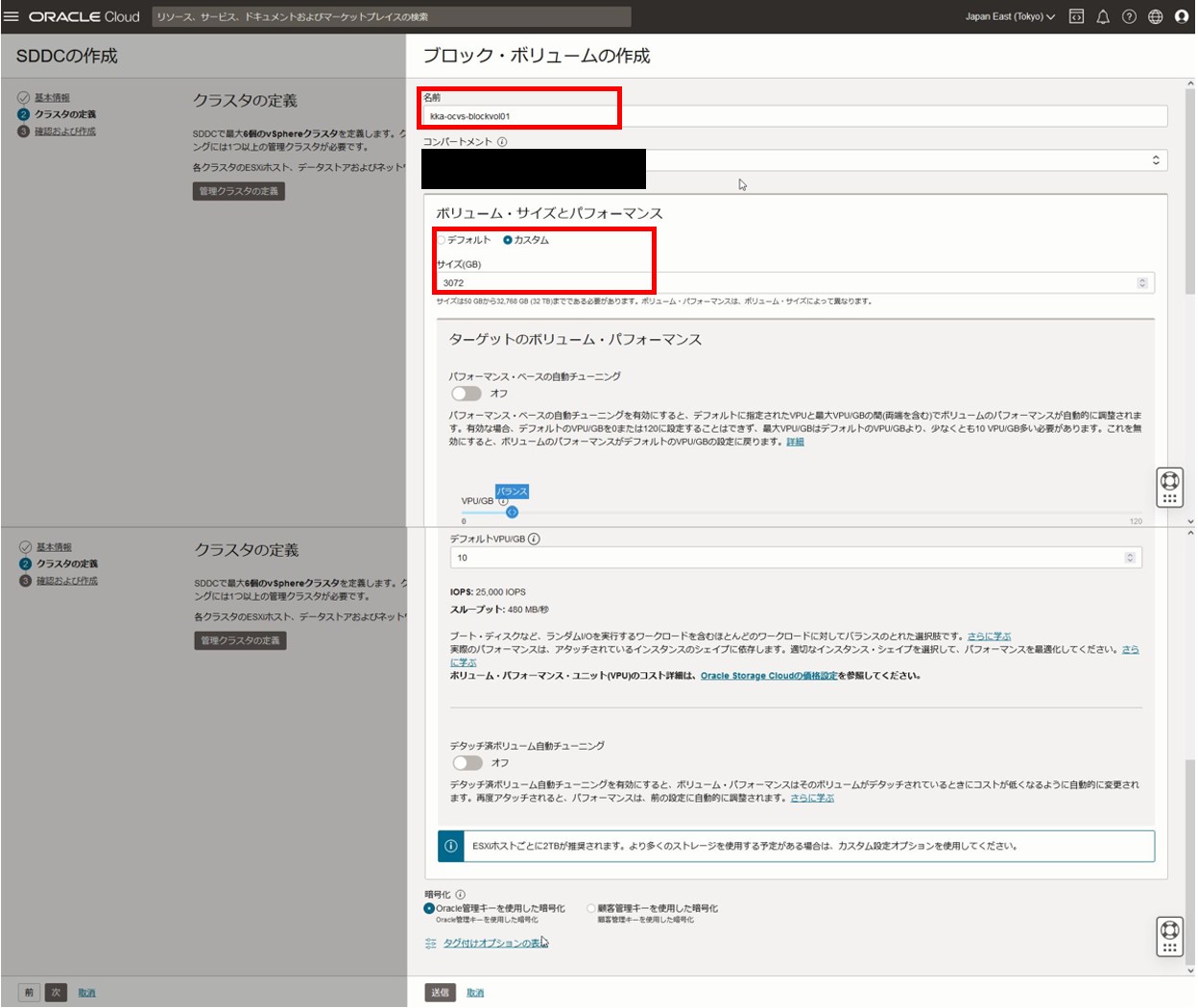Open the user profile avatar icon
The image size is (1198, 1008).
point(1182,16)
